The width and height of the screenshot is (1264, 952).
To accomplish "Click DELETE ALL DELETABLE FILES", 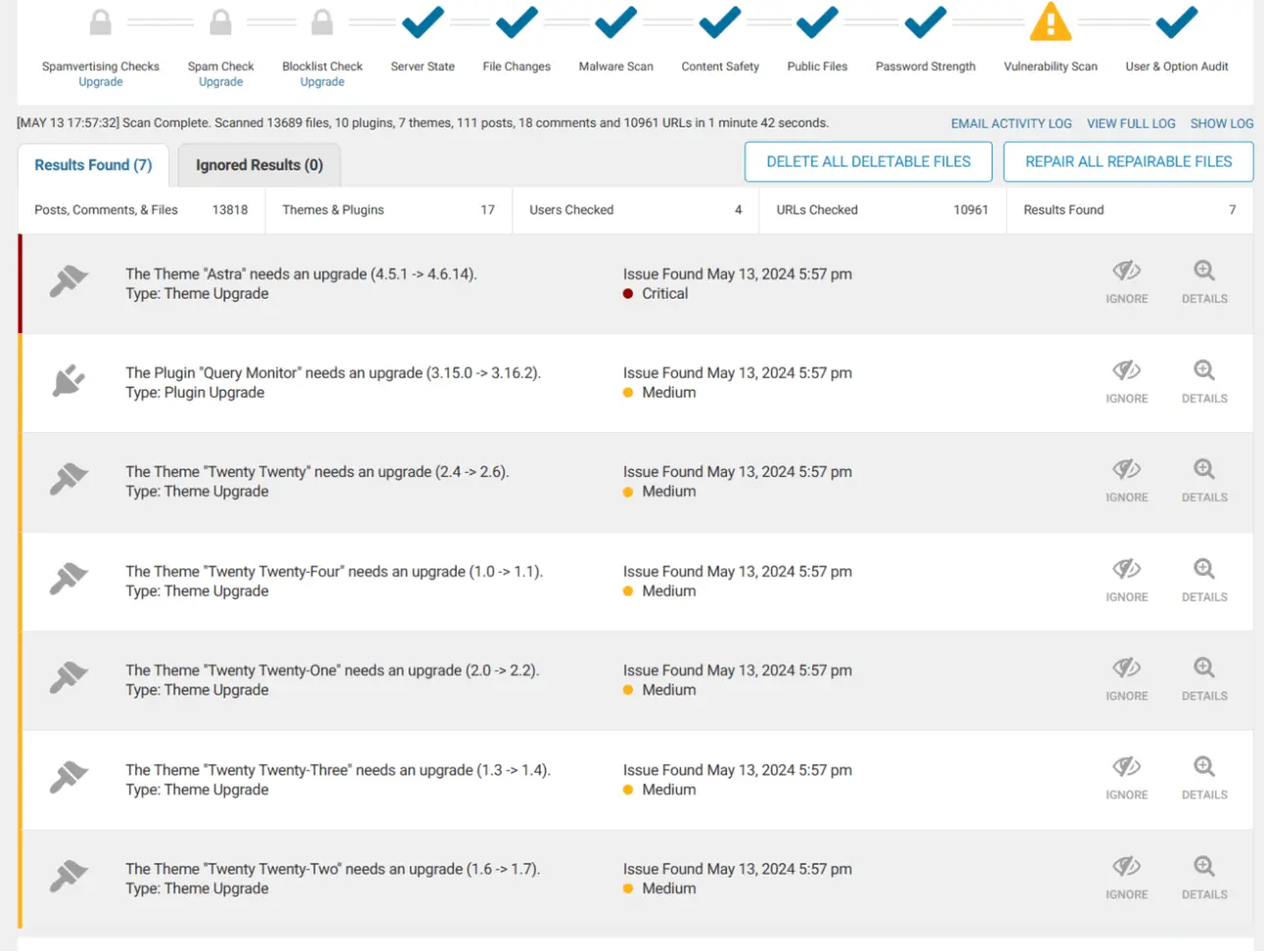I will tap(868, 162).
